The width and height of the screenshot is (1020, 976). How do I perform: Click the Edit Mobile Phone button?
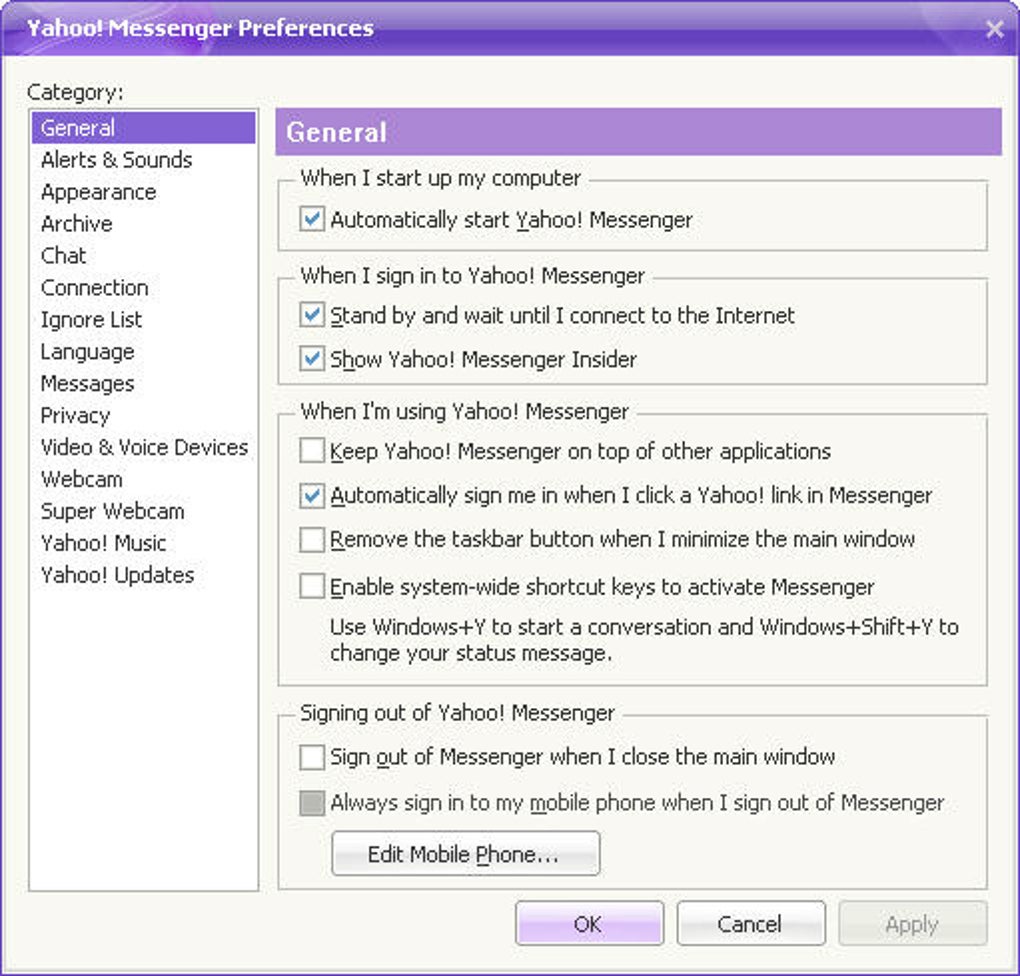coord(465,854)
